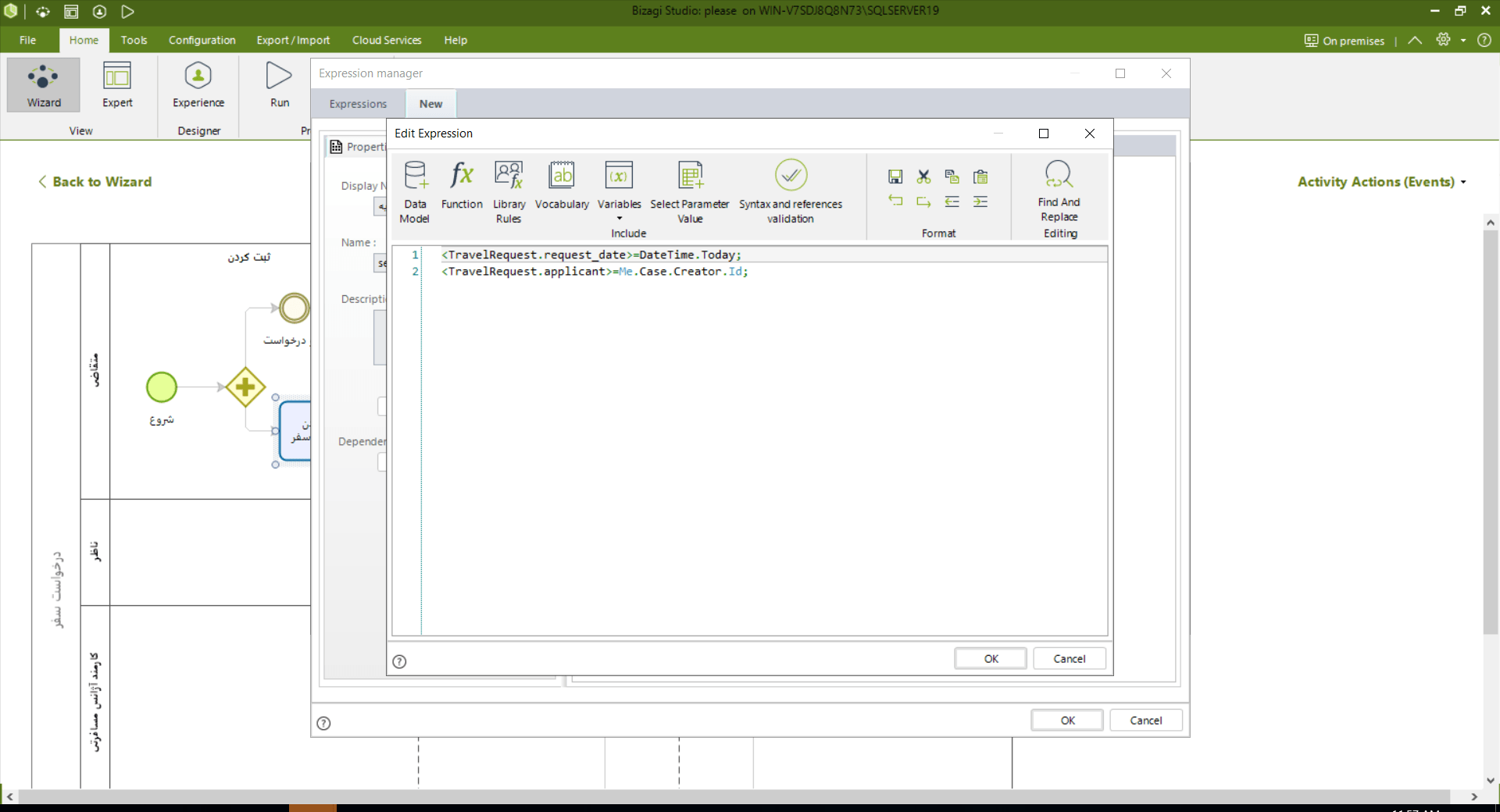Select the New tab in Expression manager
Image resolution: width=1500 pixels, height=812 pixels.
point(430,104)
